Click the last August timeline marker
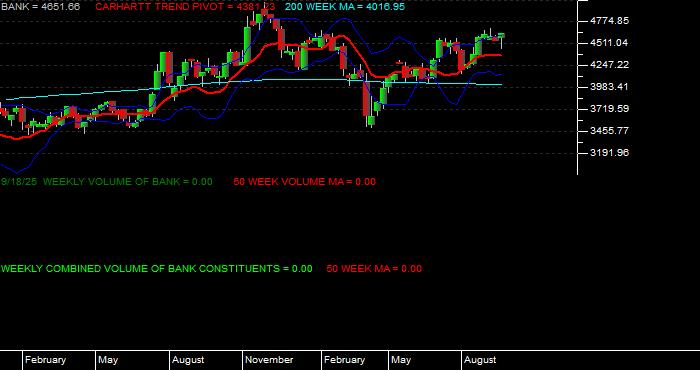This screenshot has width=700, height=370. 480,360
